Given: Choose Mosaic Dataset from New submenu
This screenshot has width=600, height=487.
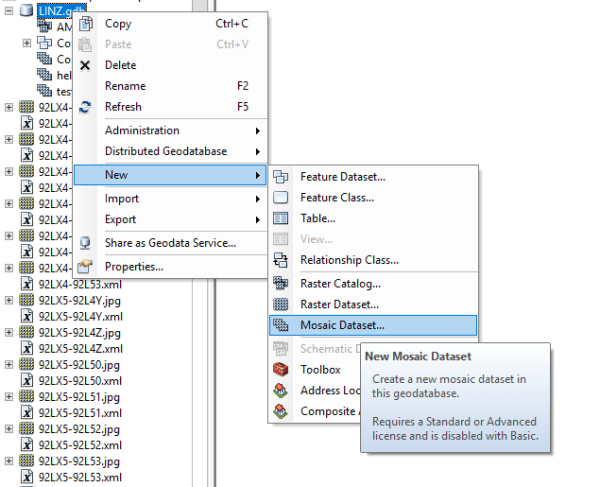Looking at the screenshot, I should click(x=342, y=325).
